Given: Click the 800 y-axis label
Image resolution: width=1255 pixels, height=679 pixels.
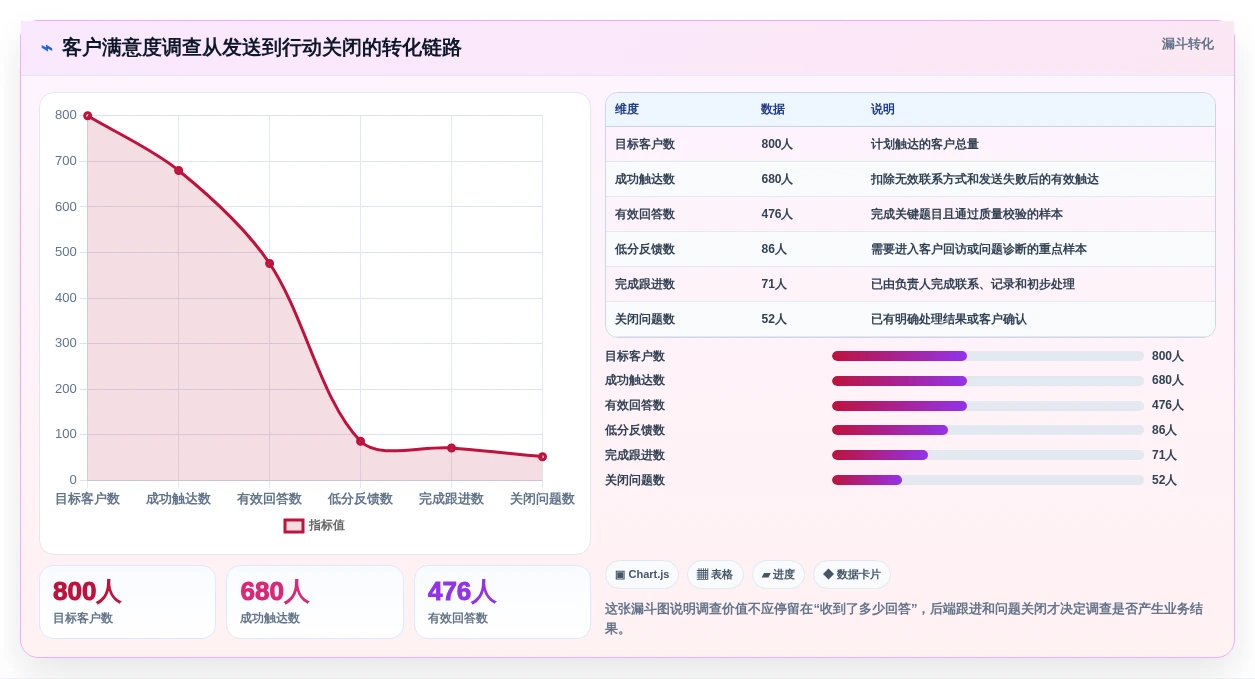Looking at the screenshot, I should 66,115.
